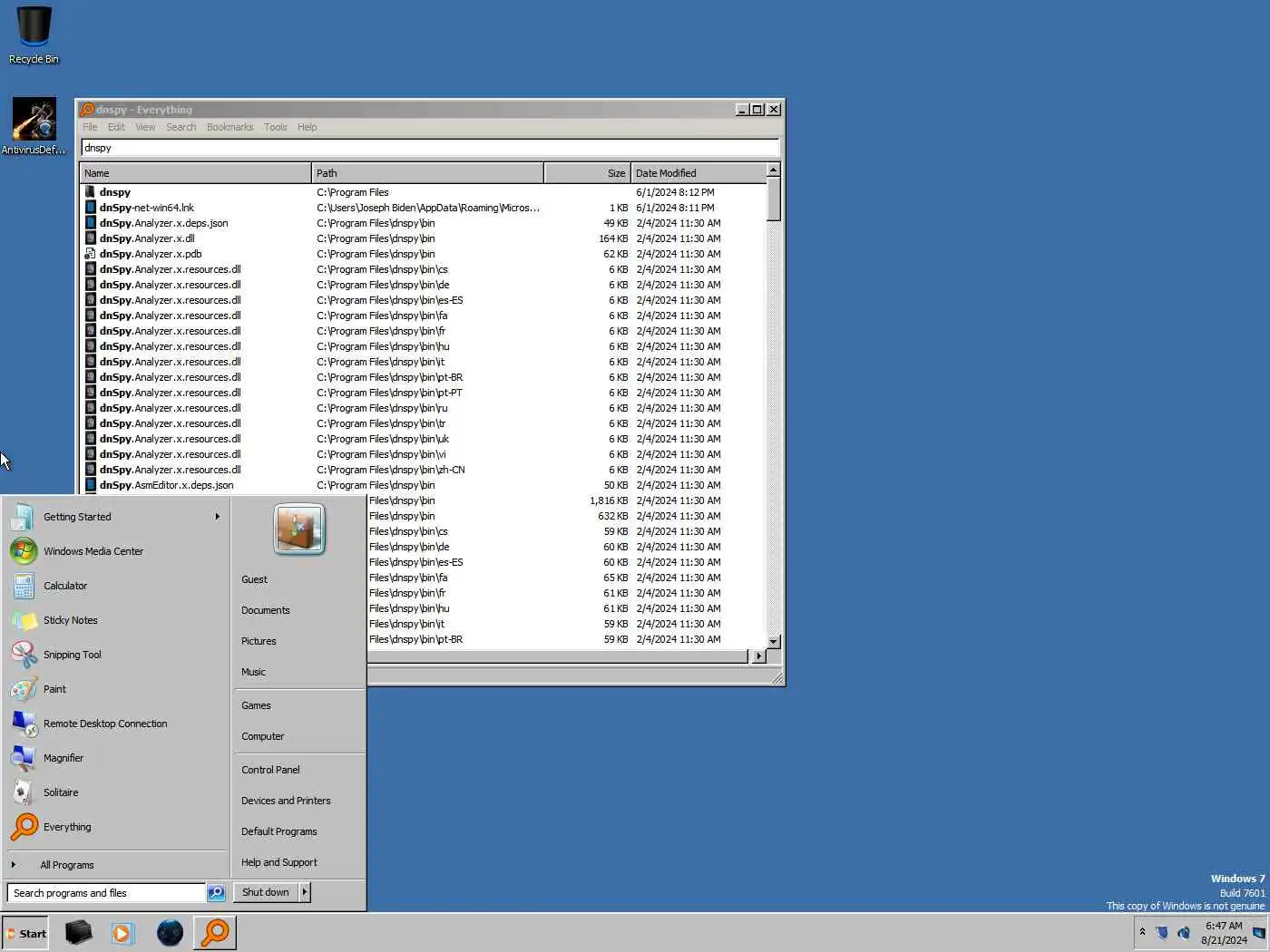Open Games from Start menu
The width and height of the screenshot is (1270, 952).
coord(256,705)
